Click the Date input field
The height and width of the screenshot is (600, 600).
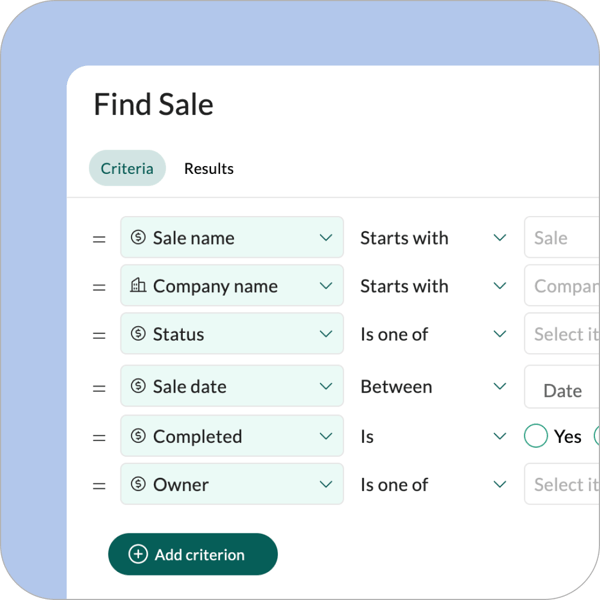click(x=562, y=390)
